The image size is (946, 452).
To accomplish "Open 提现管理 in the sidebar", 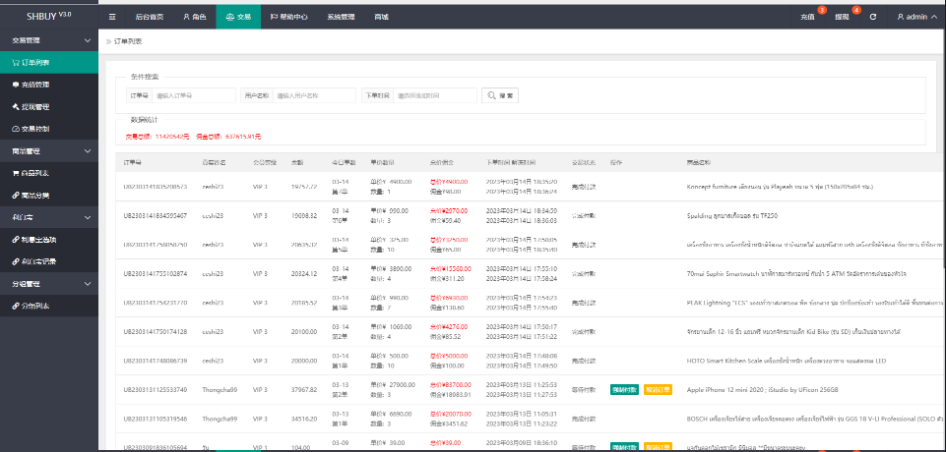I will [49, 107].
